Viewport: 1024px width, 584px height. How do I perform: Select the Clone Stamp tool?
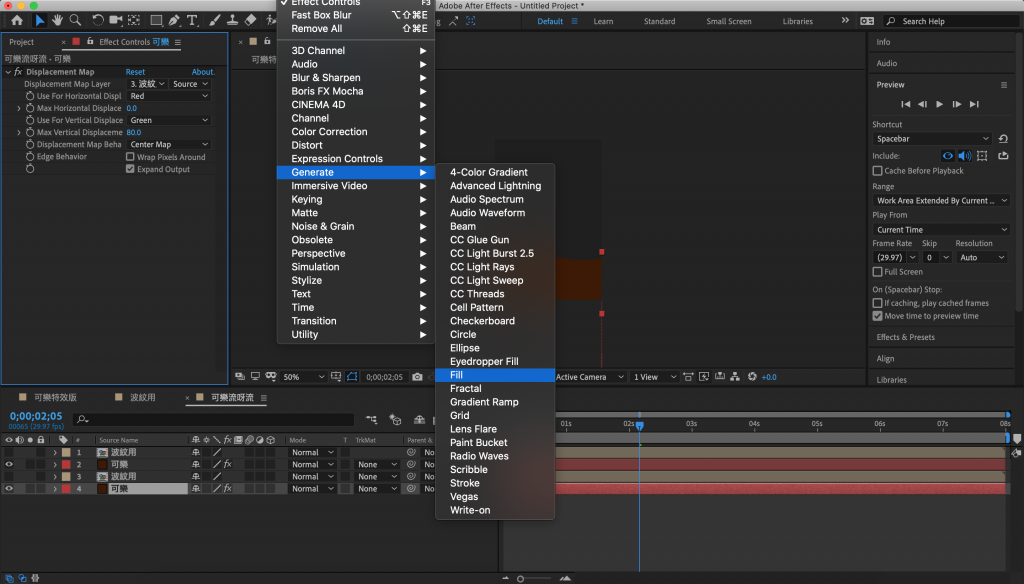(x=232, y=20)
